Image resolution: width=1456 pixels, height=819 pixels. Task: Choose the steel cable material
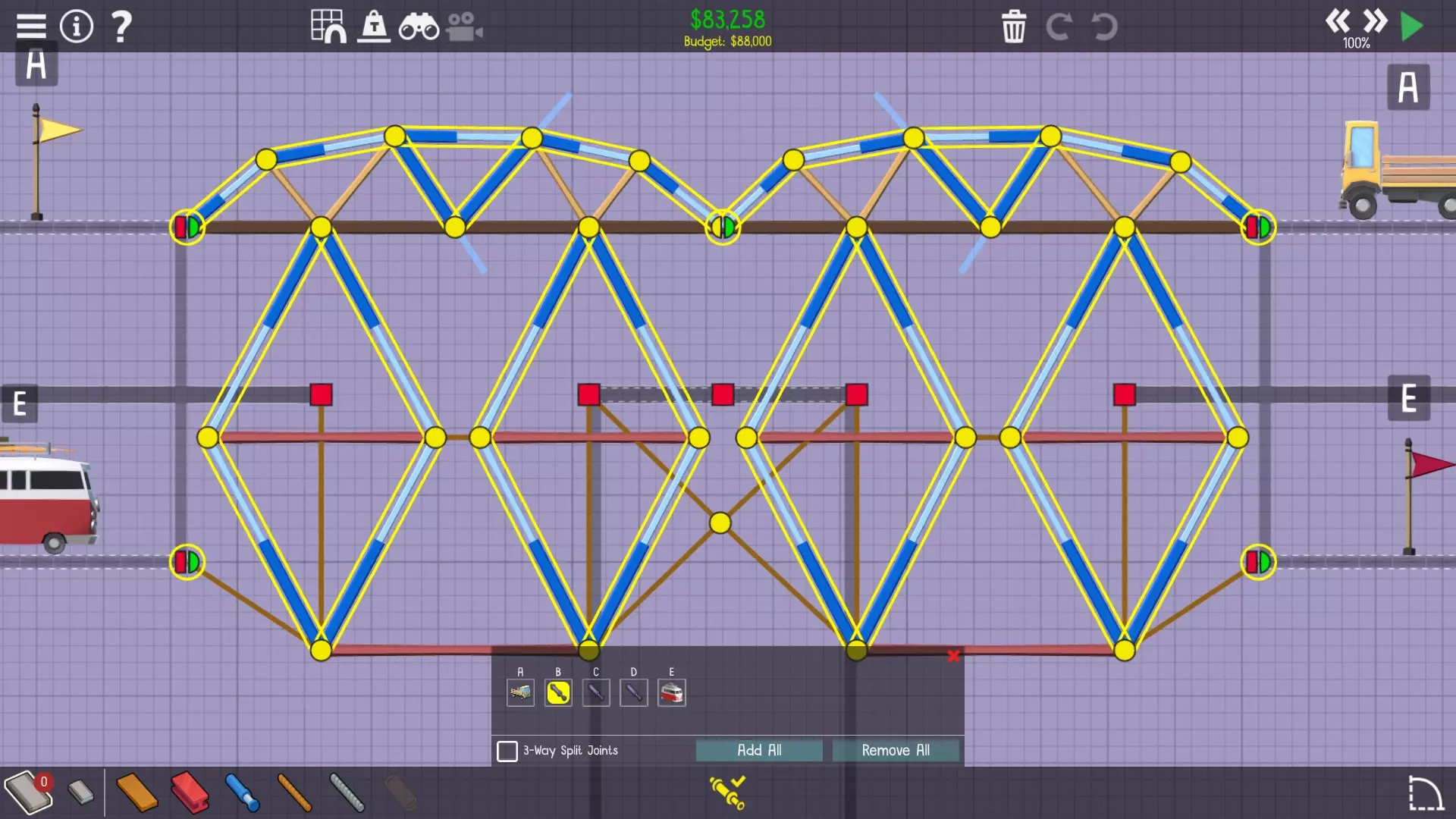click(x=347, y=793)
